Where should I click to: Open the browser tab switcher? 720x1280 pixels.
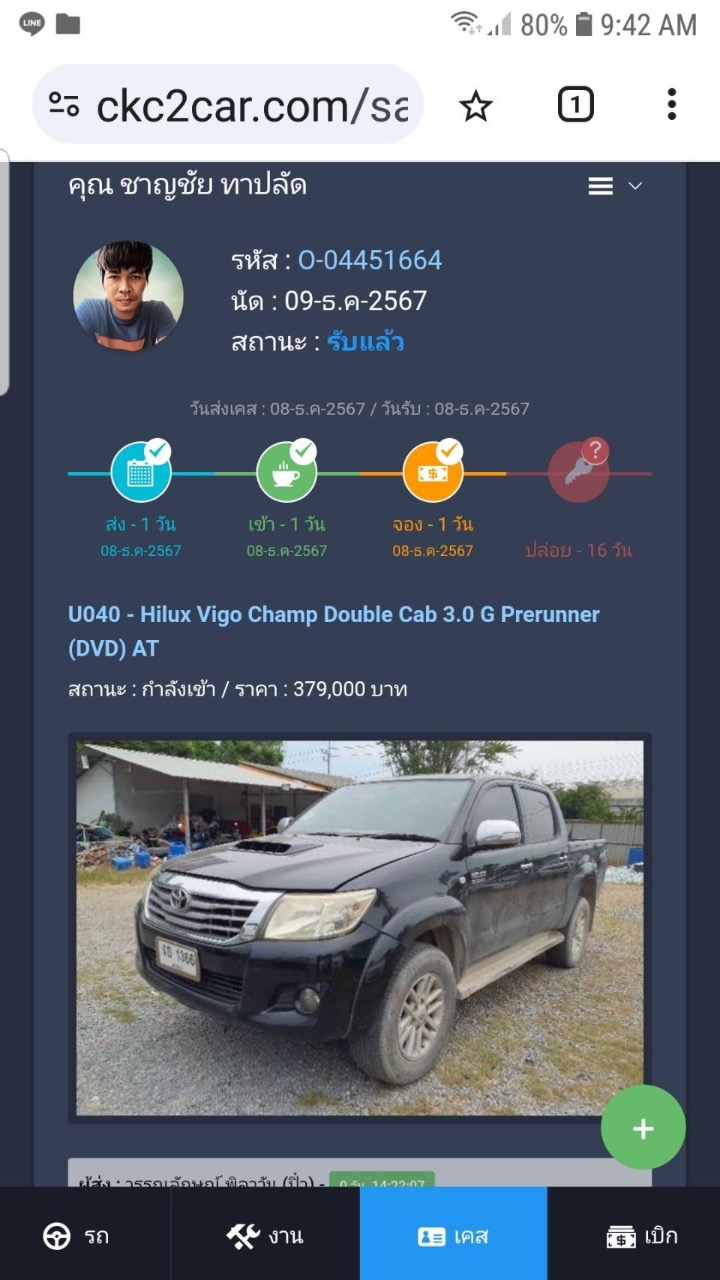tap(575, 105)
